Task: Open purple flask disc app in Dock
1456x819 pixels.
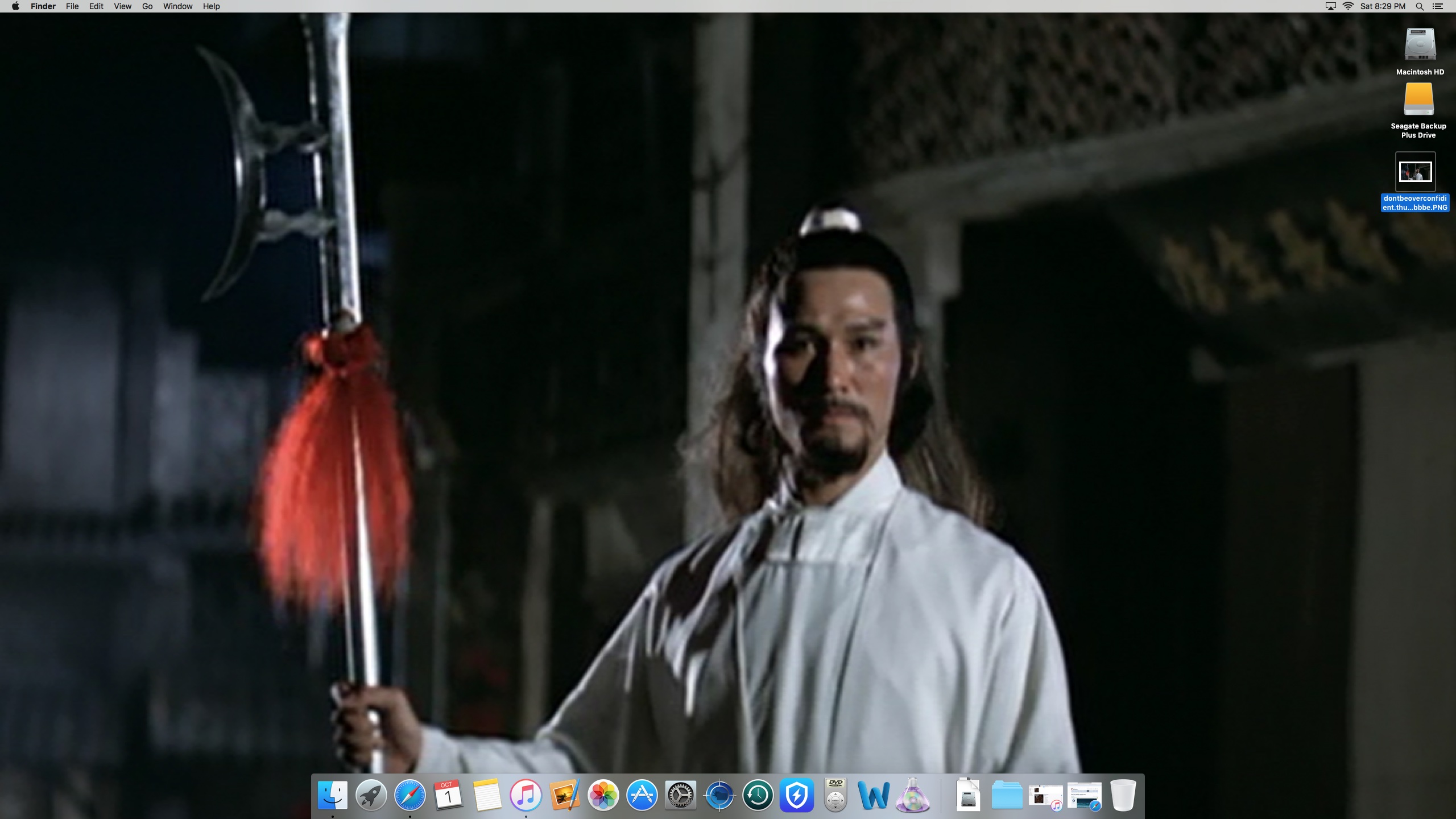Action: tap(912, 795)
